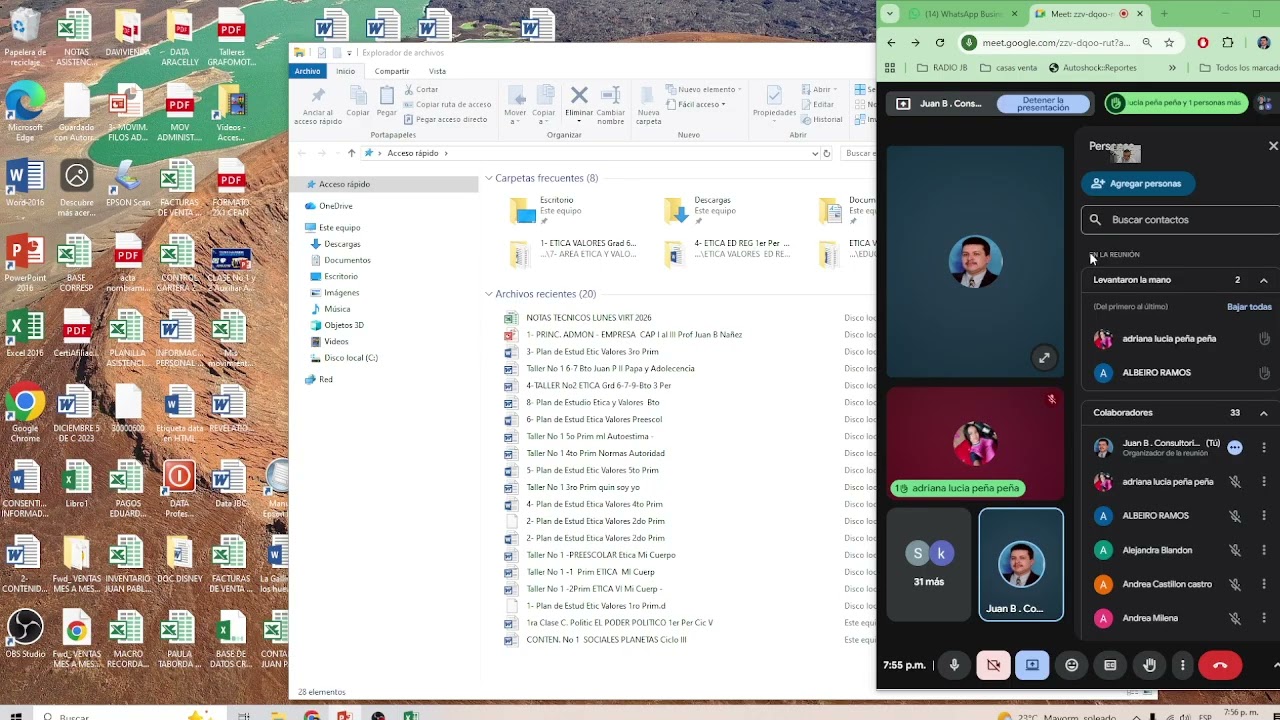Expand the presenter video tile to fullscreen
Screen dimensions: 1280x720
point(1044,358)
